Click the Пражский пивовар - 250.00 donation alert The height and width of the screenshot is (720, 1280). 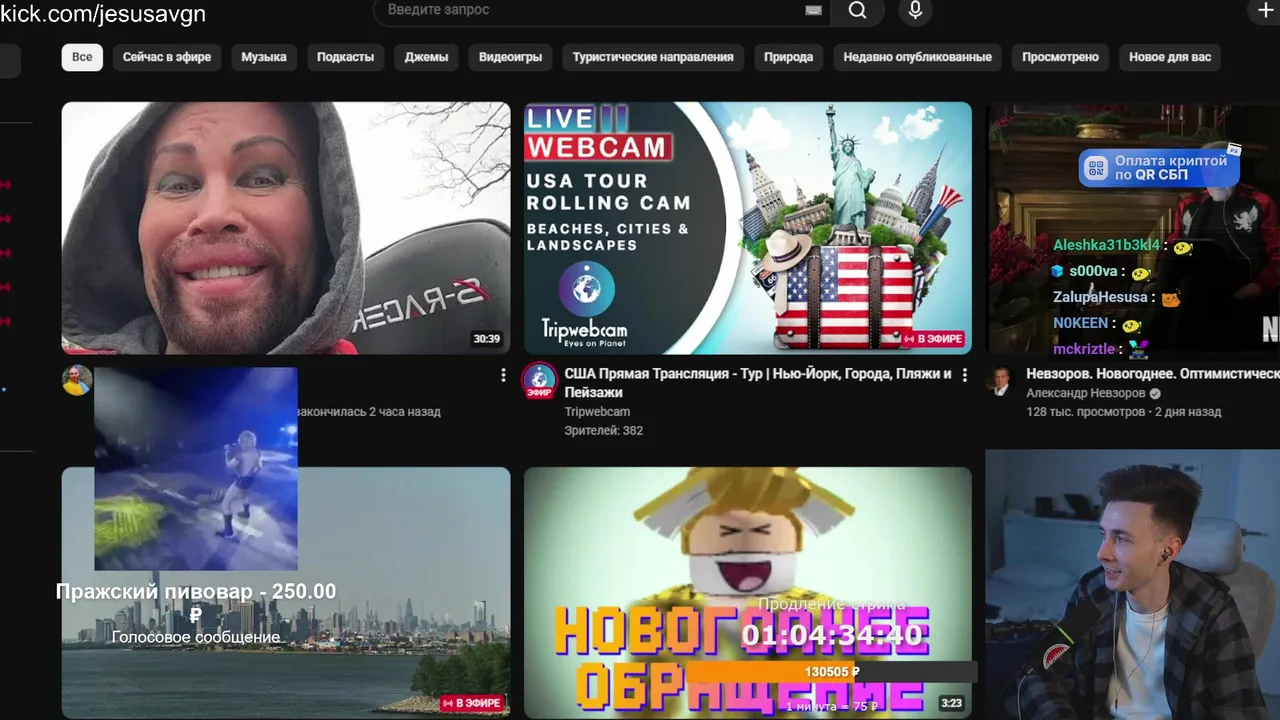tap(196, 602)
